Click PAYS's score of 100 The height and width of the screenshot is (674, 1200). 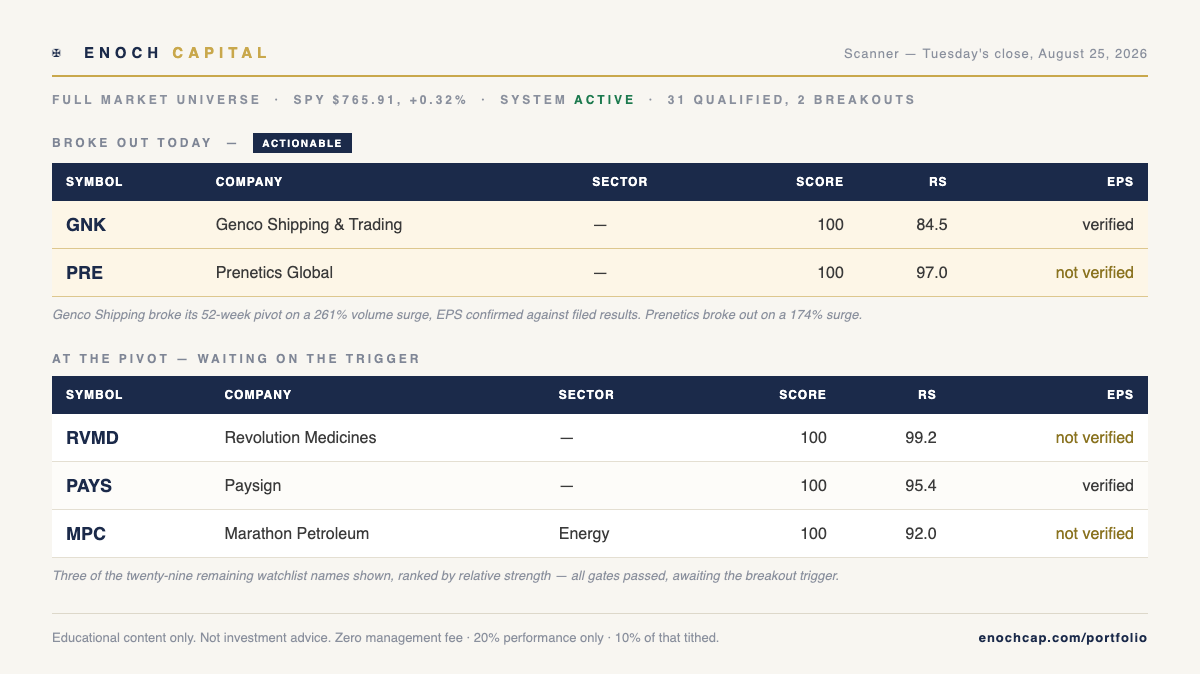tap(813, 486)
